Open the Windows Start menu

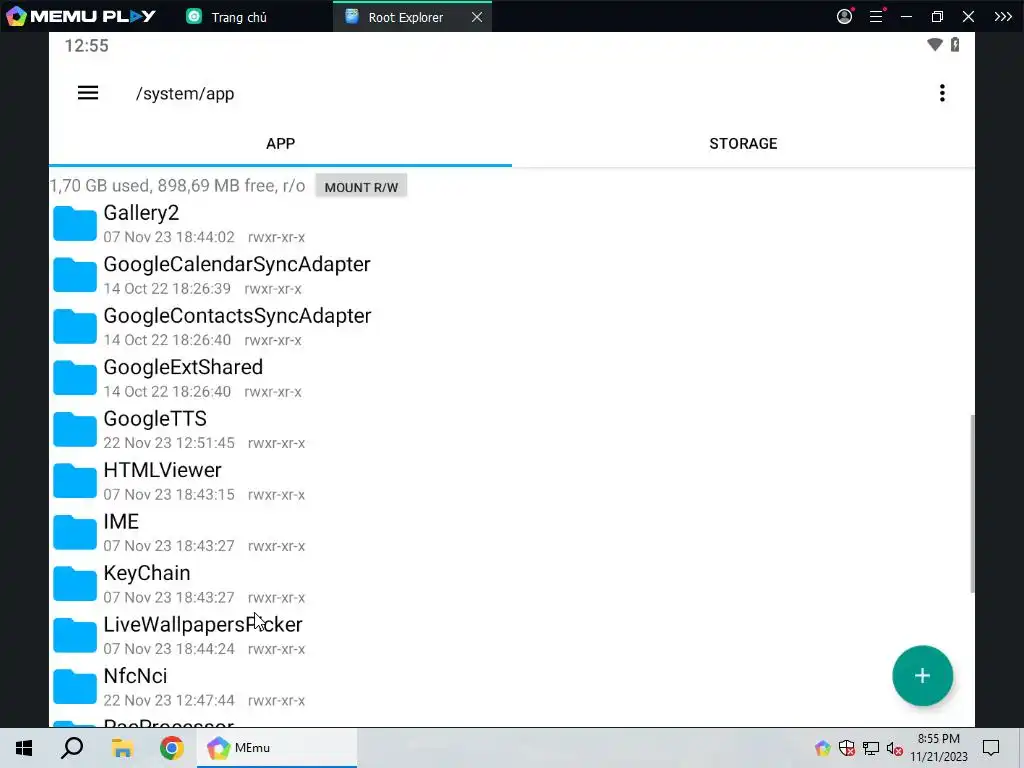coord(24,748)
